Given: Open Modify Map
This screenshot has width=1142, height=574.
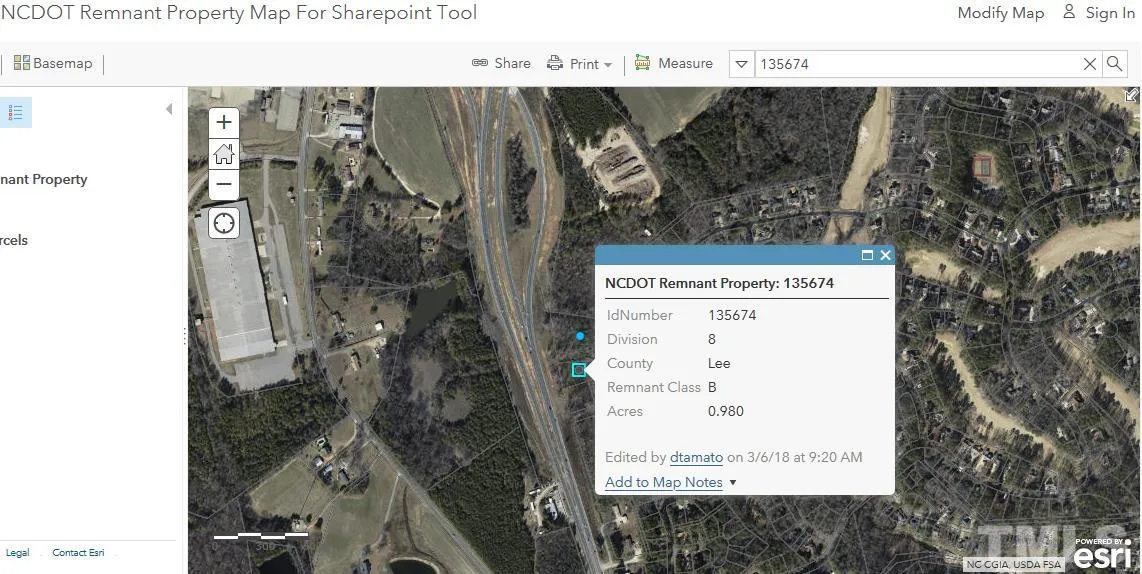Looking at the screenshot, I should click(x=1000, y=13).
